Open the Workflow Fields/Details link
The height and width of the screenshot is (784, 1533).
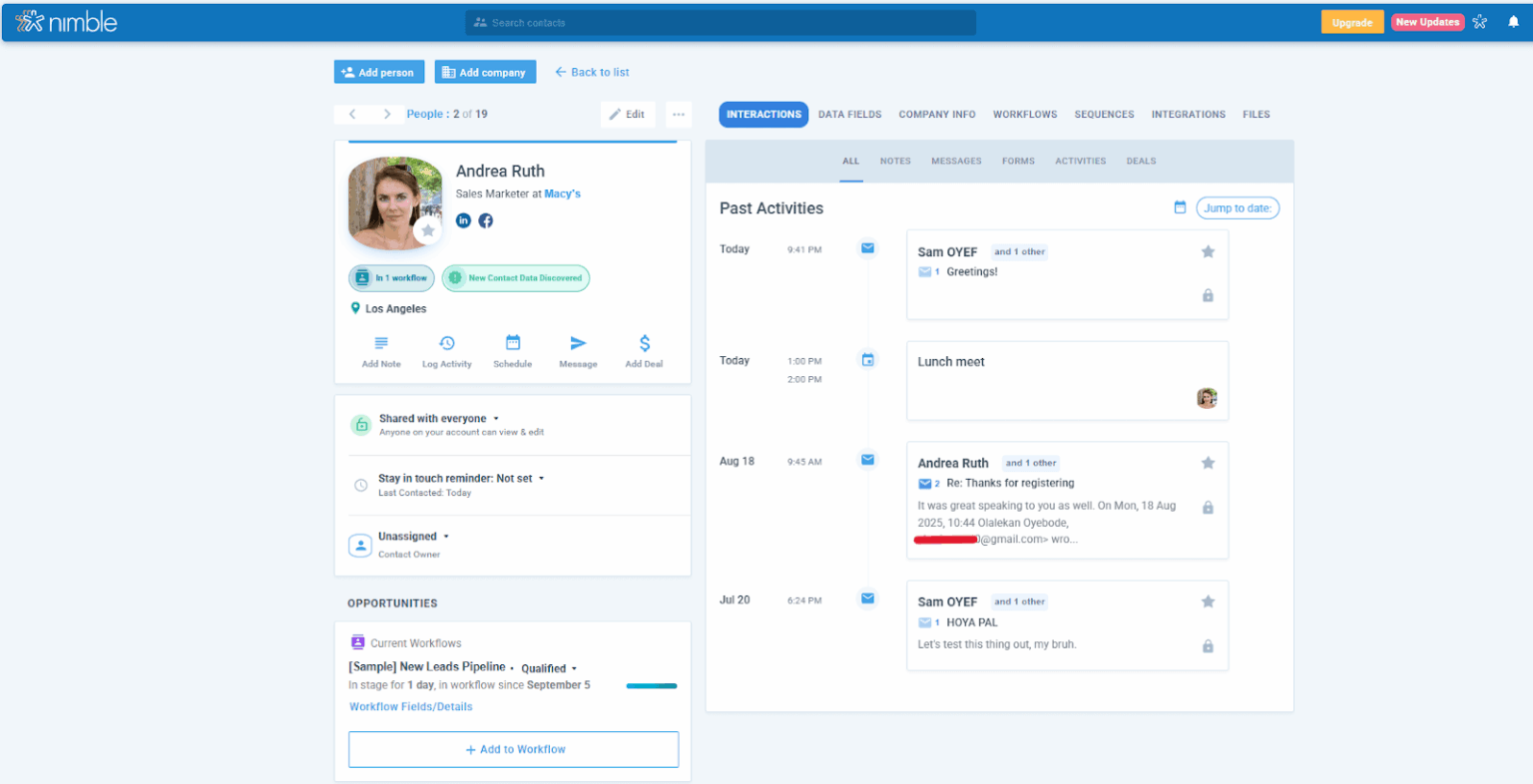[410, 706]
